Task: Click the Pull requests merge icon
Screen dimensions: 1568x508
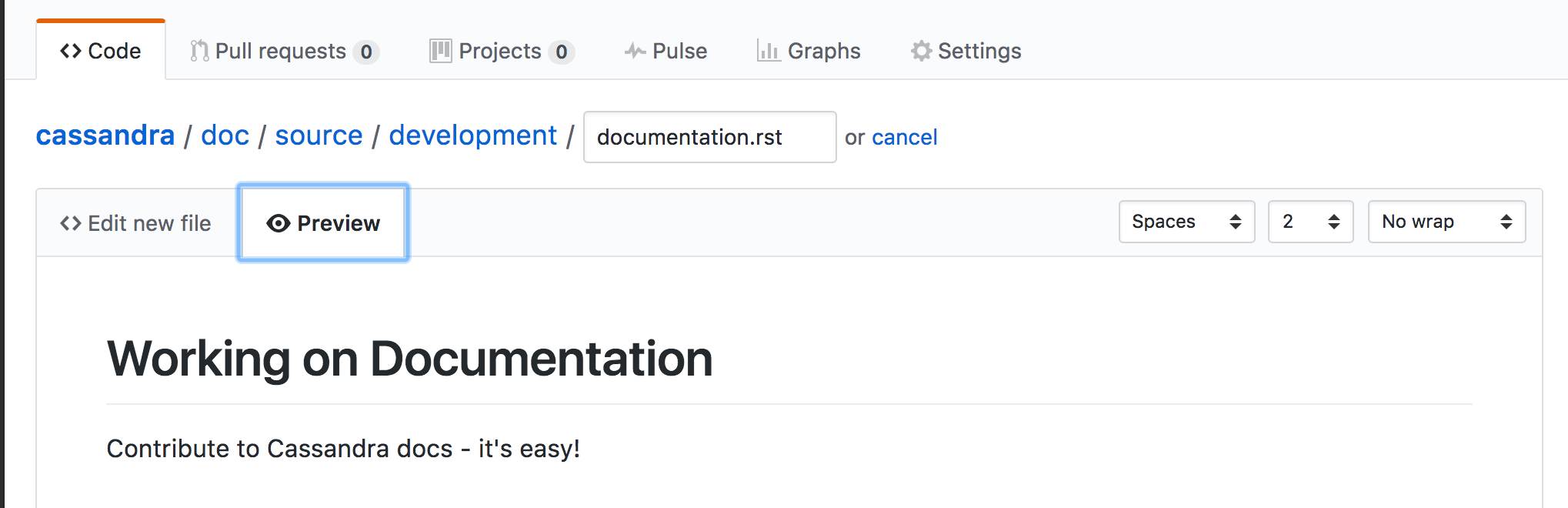Action: pyautogui.click(x=199, y=51)
